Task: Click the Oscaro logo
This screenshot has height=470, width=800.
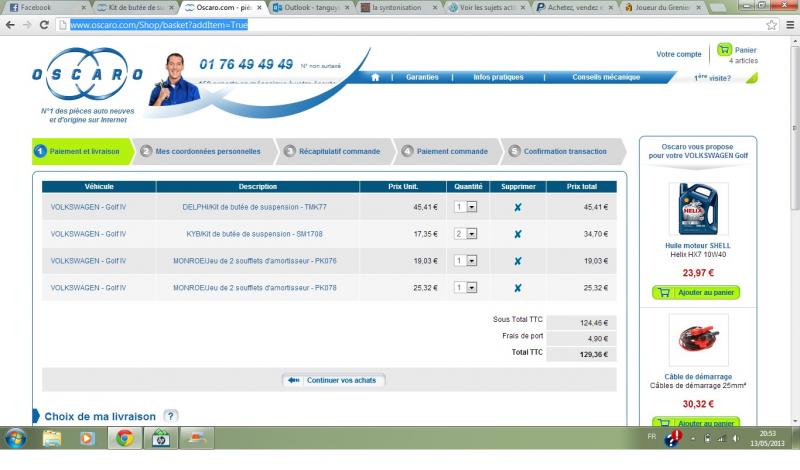Action: [x=87, y=75]
